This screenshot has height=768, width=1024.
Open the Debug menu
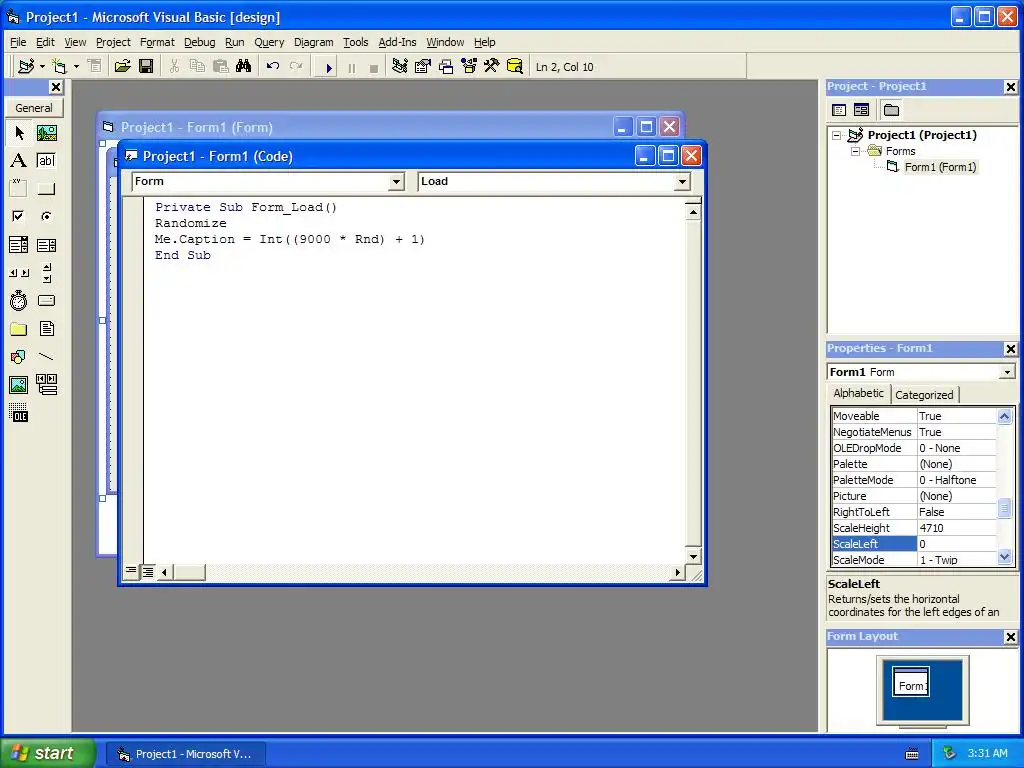click(x=199, y=42)
